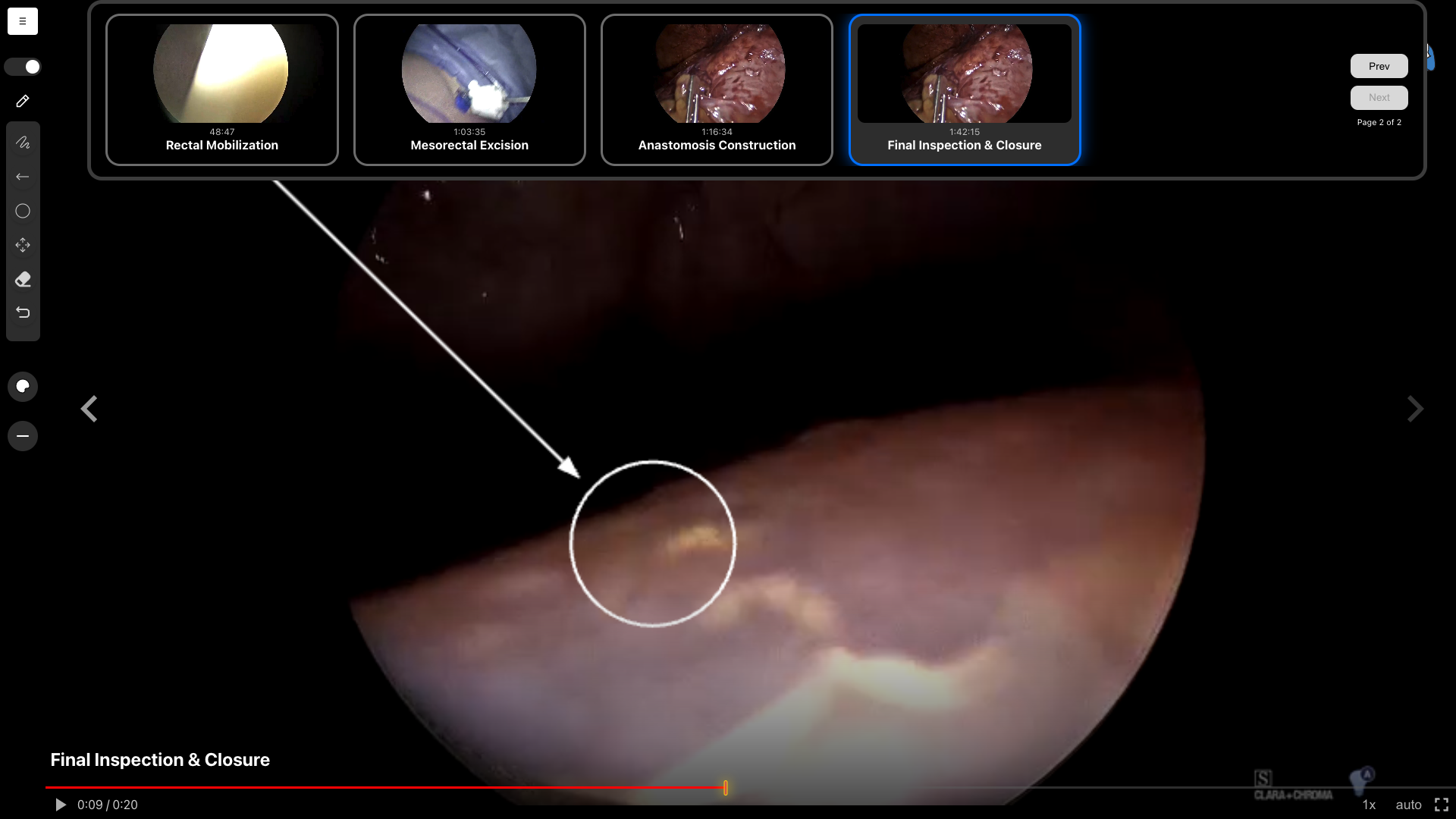This screenshot has height=819, width=1456.
Task: Open the hamburger menu
Action: 23,21
